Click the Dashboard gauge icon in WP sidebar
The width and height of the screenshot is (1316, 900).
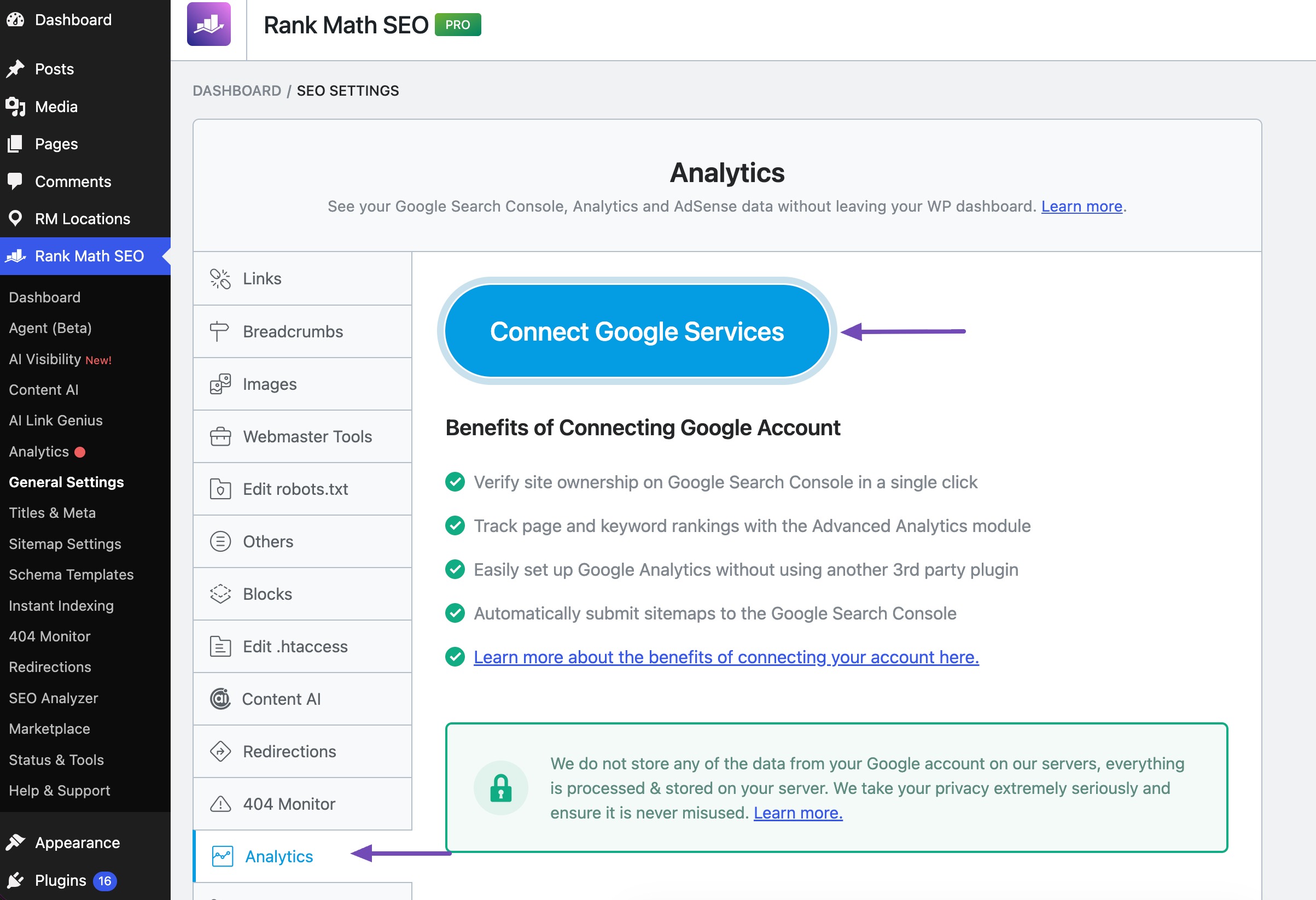pos(15,20)
